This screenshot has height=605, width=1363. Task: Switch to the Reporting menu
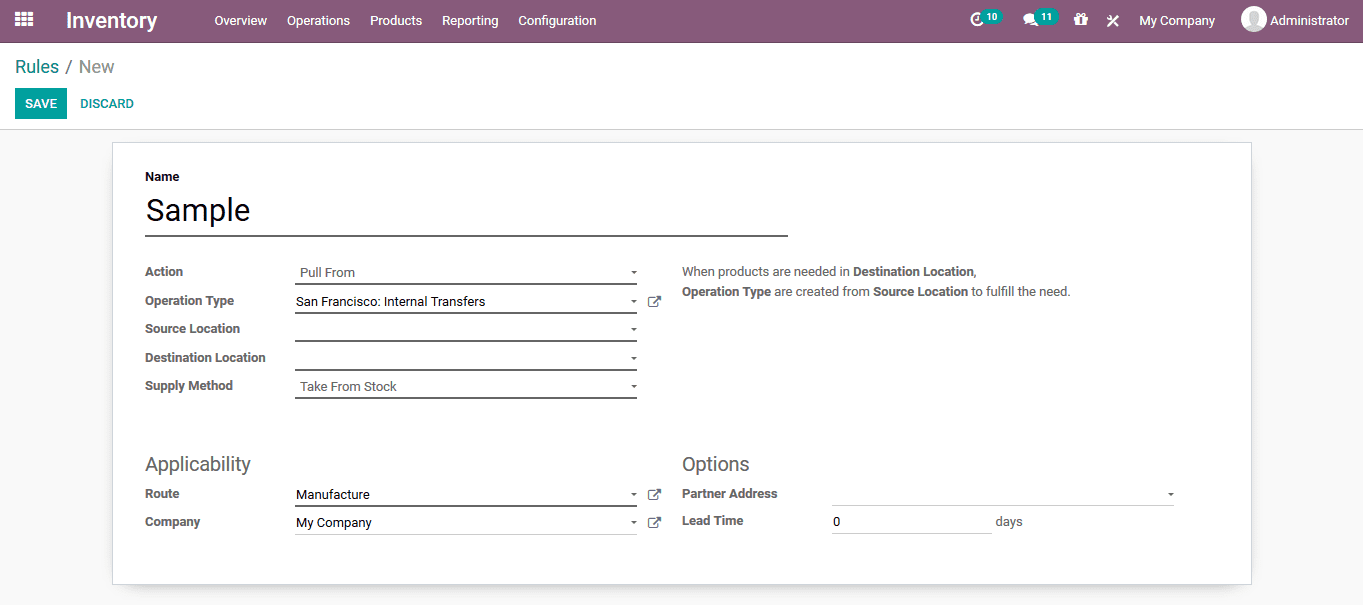[470, 20]
